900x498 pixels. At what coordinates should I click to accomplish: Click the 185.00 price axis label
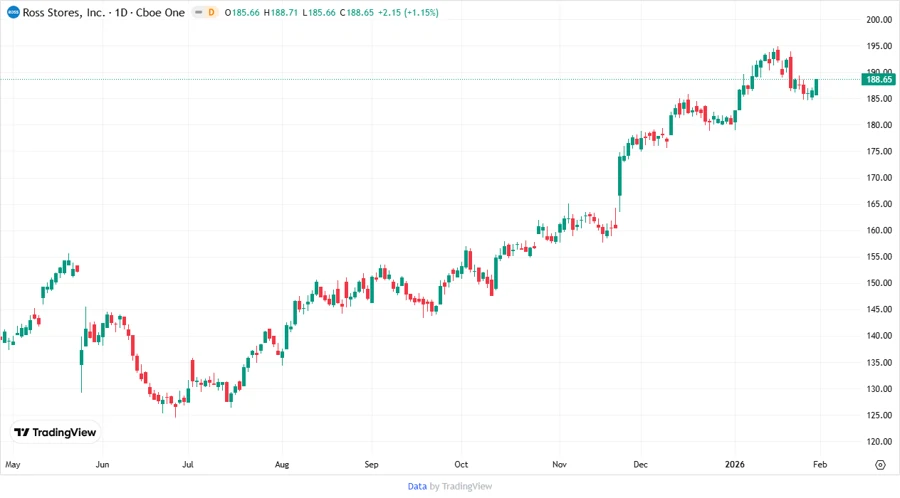(x=879, y=99)
